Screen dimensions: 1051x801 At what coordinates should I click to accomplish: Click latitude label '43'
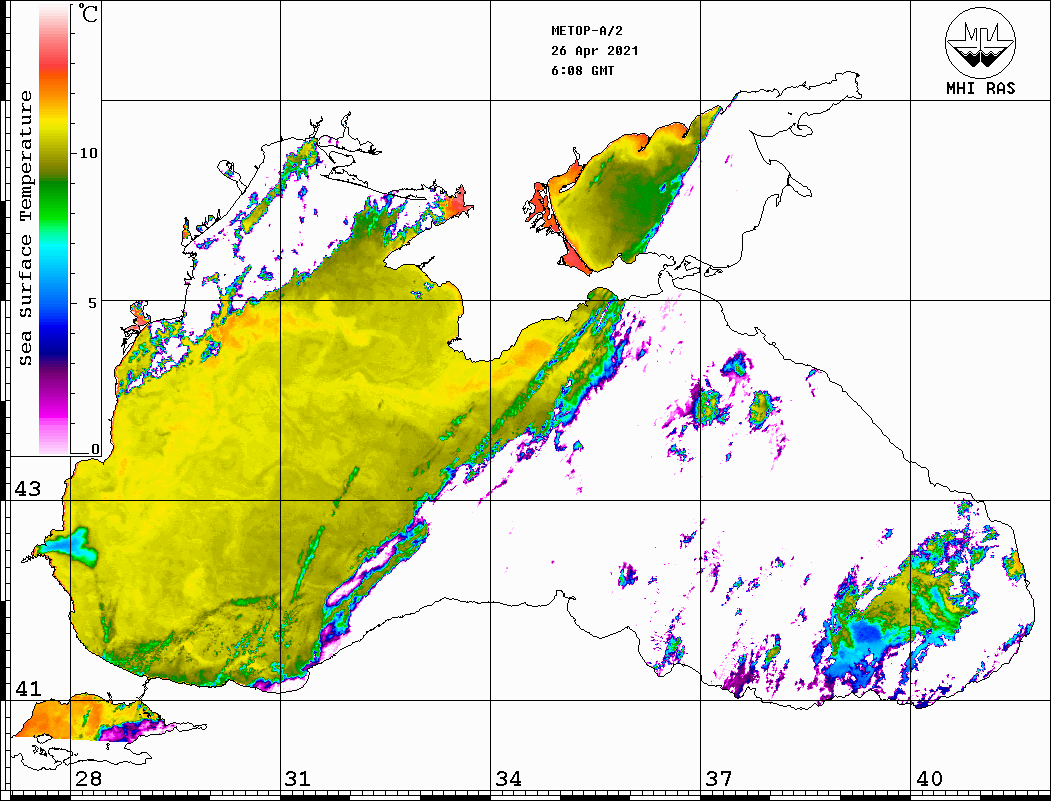click(x=27, y=489)
